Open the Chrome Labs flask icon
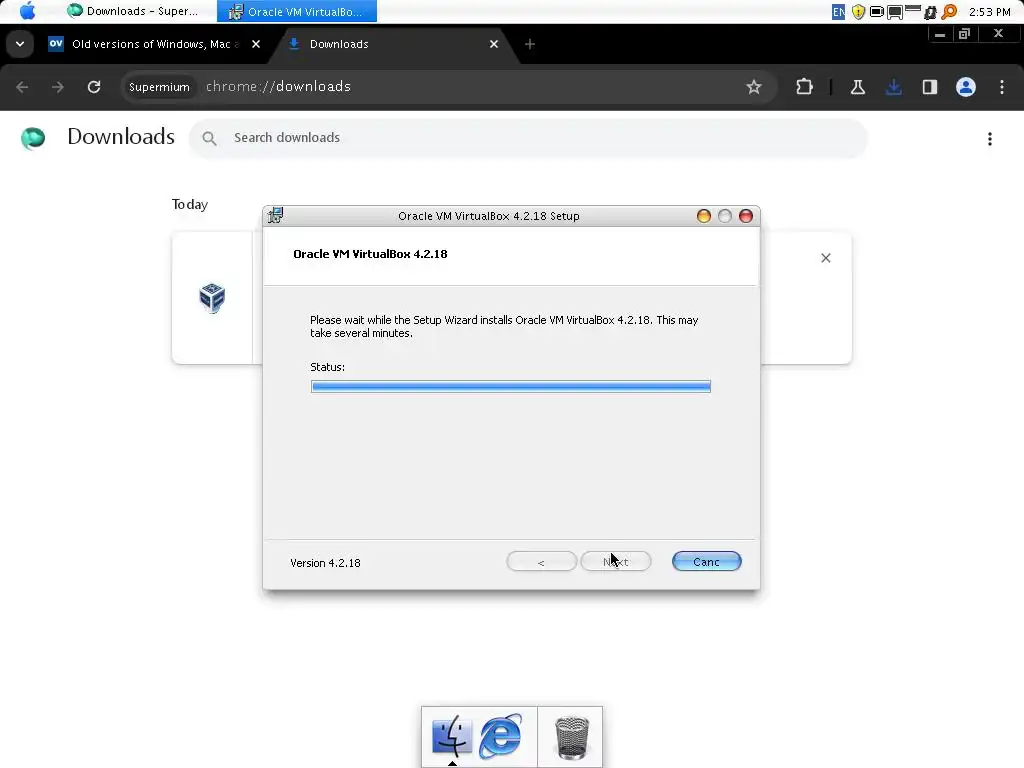 pos(857,87)
